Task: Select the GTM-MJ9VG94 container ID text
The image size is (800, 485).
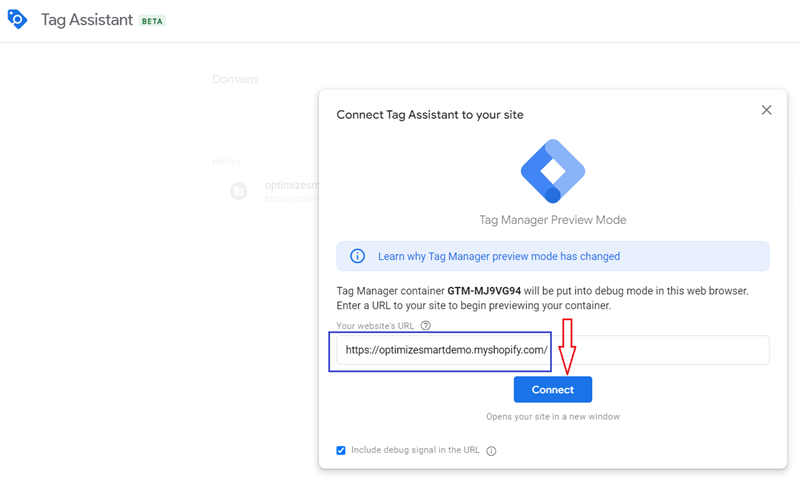Action: coord(484,291)
